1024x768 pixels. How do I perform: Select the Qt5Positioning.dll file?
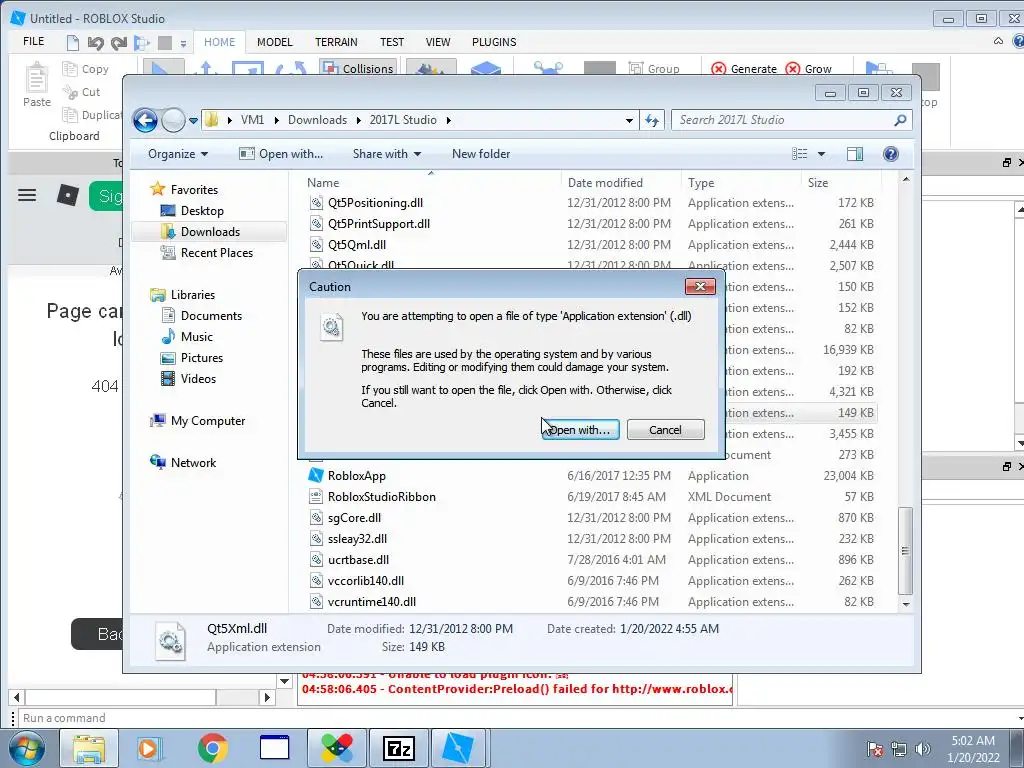pos(376,202)
